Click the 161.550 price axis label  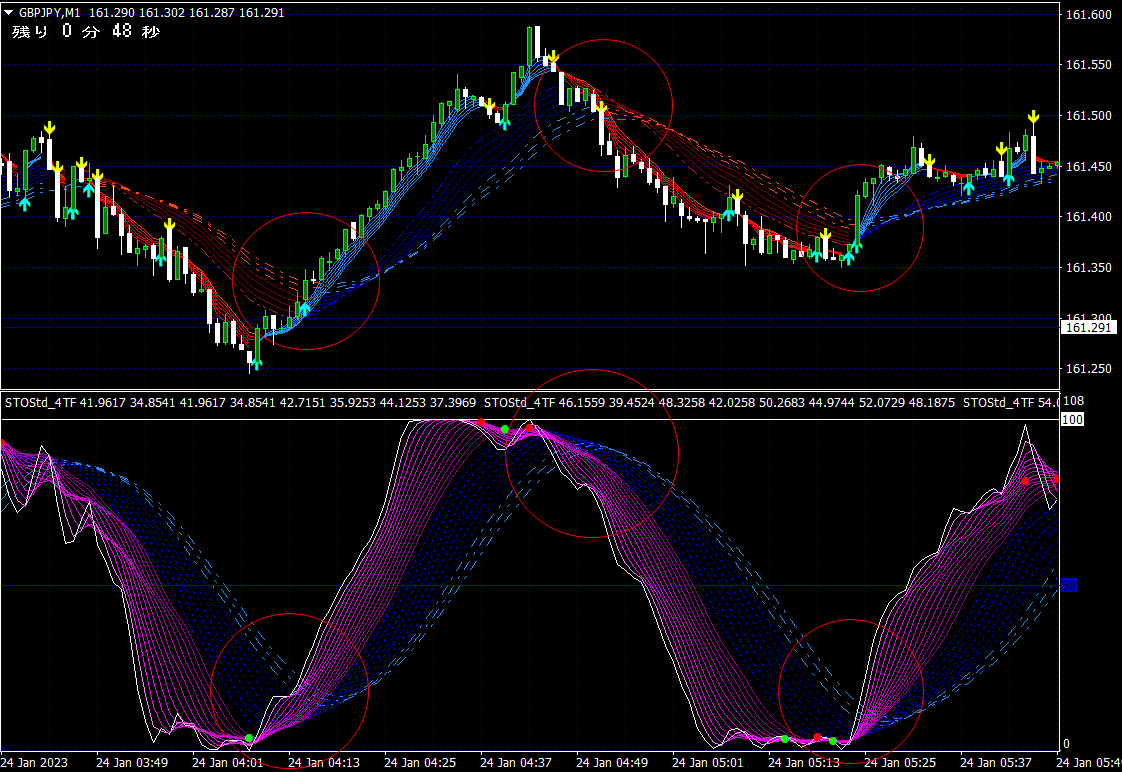pos(1088,64)
